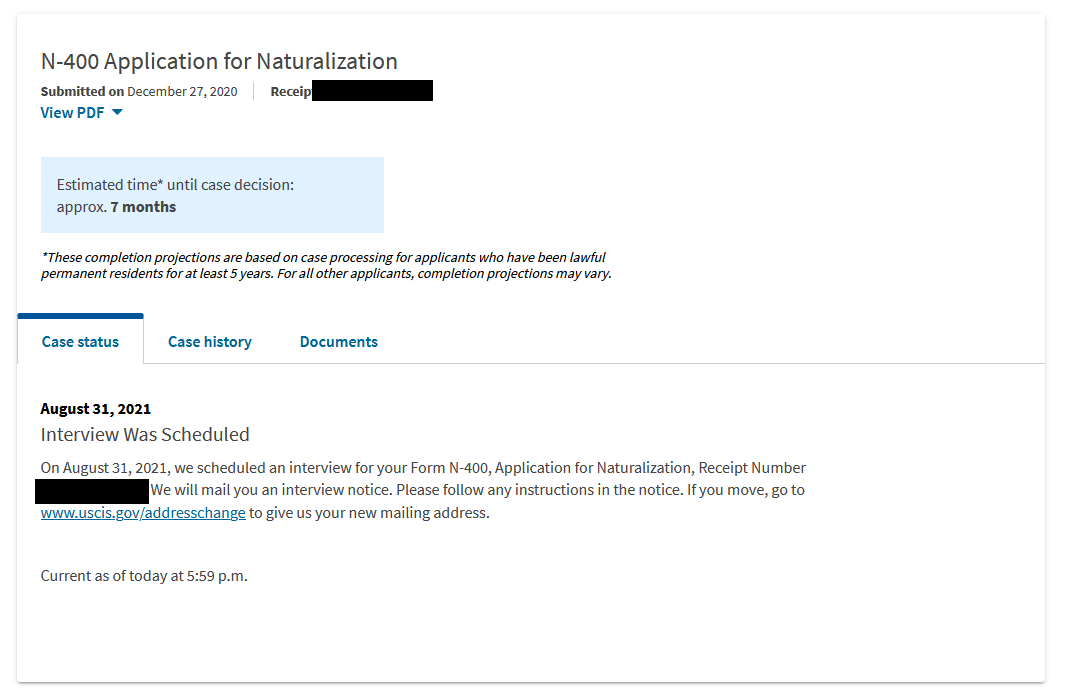Click the Submitted on December 27, 2020 text
Screen dimensions: 1065x697
[x=139, y=91]
